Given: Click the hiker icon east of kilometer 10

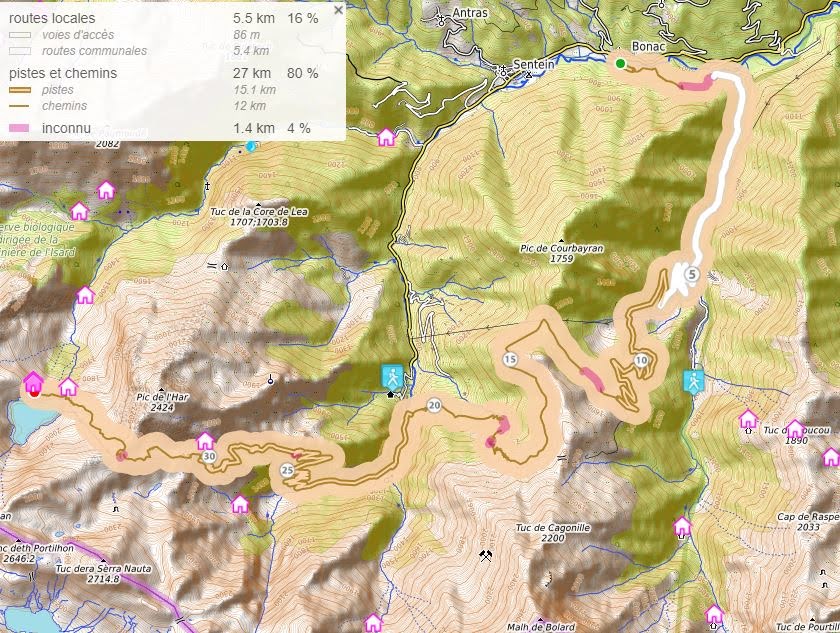Looking at the screenshot, I should point(694,381).
